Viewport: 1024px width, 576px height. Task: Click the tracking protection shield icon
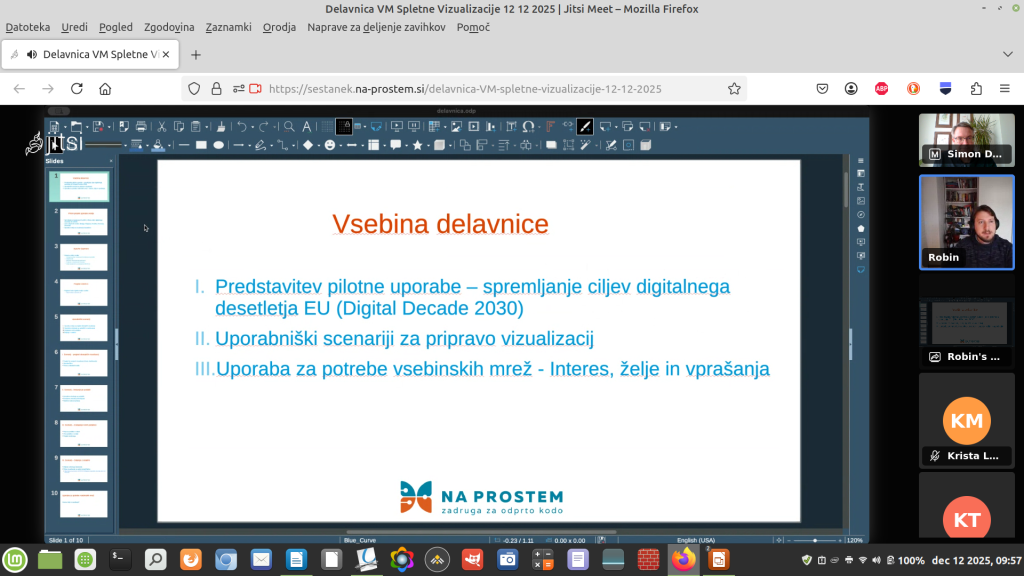click(195, 89)
